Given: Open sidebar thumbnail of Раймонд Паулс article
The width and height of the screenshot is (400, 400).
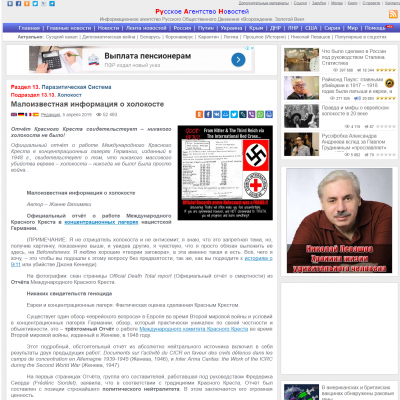Looking at the screenshot, I should pyautogui.click(x=301, y=88).
